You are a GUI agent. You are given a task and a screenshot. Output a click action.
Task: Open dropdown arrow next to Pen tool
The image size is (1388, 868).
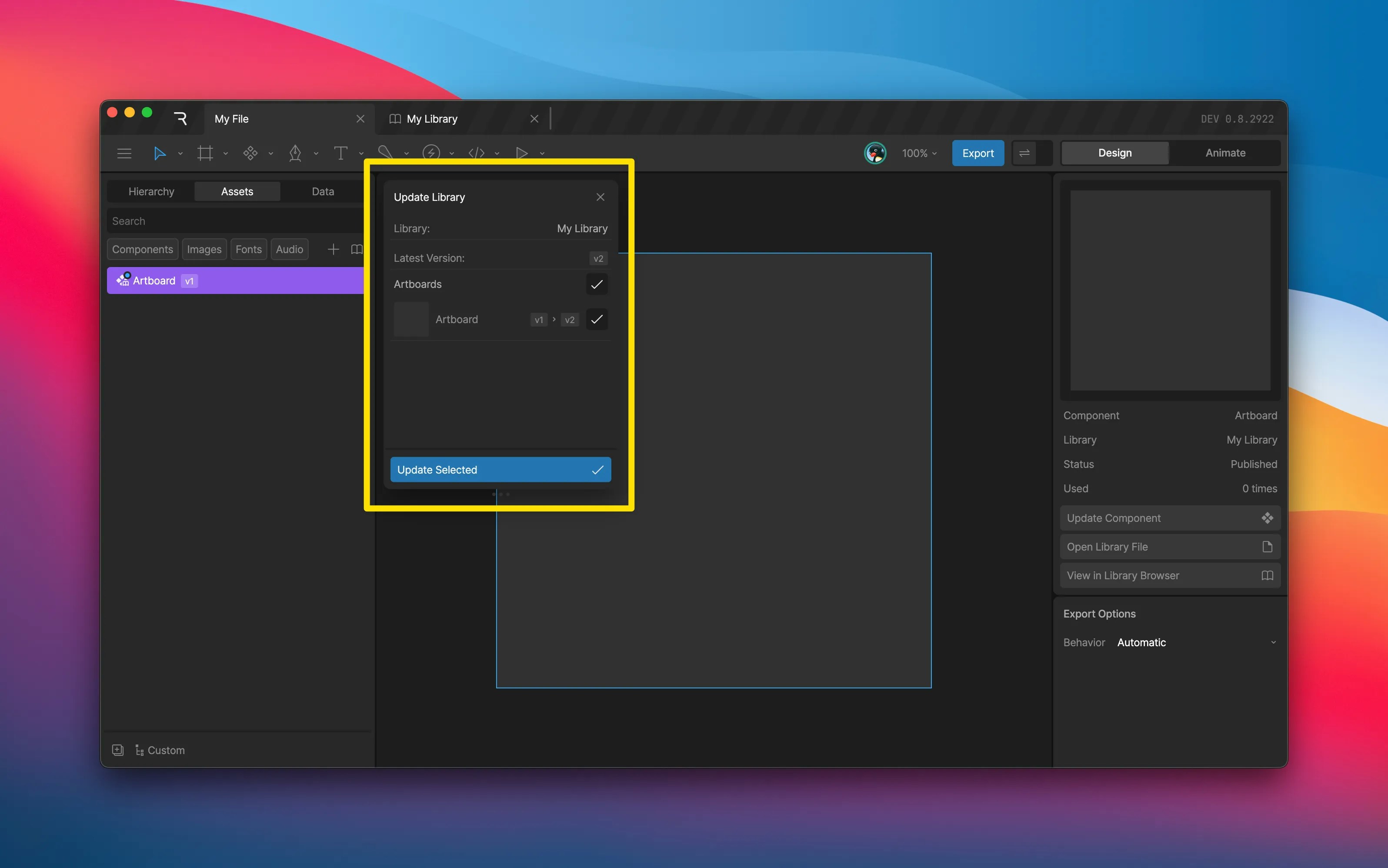pos(316,154)
